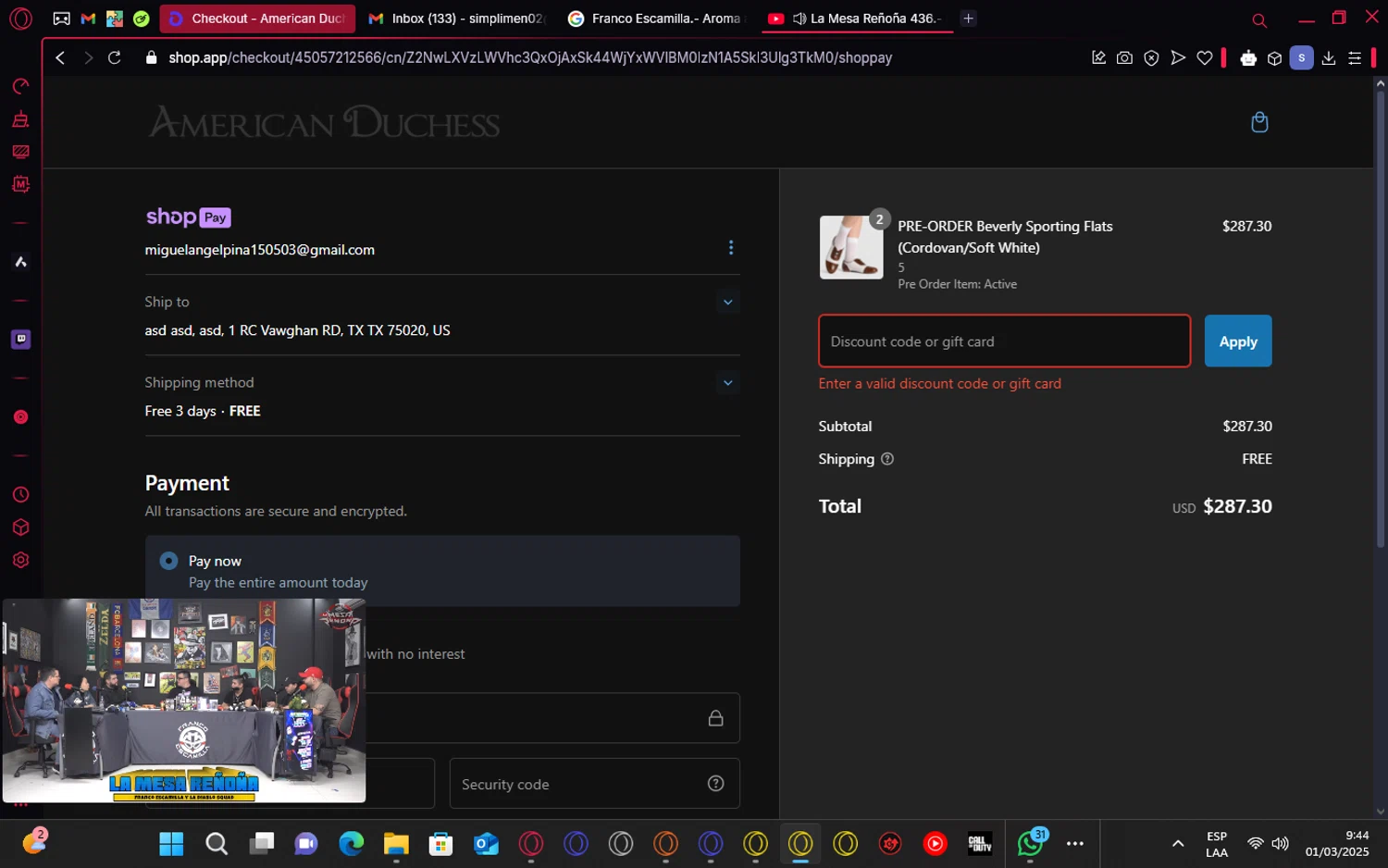
Task: Show hidden system tray icons chevron
Action: (1178, 843)
